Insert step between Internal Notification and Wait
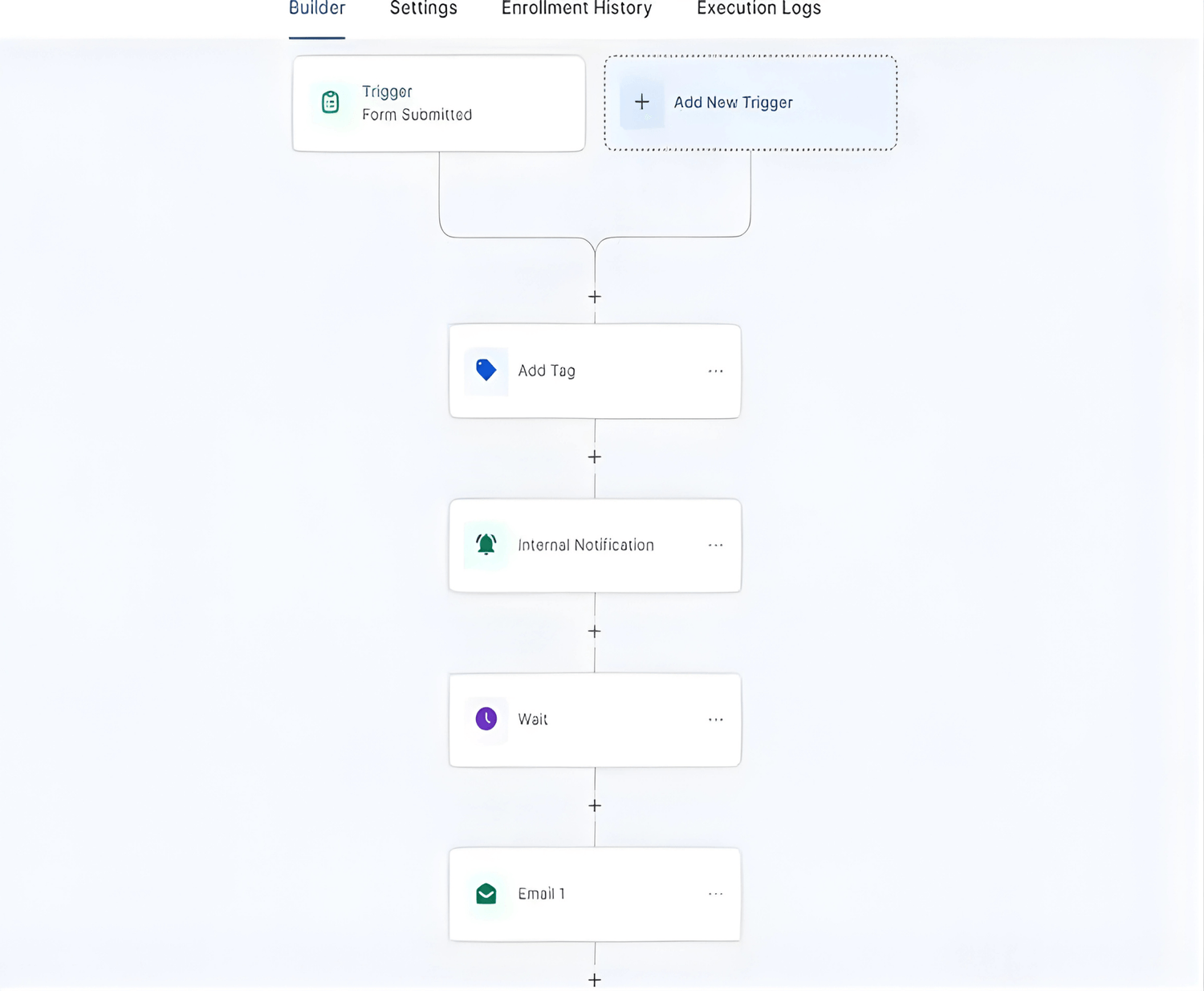 point(595,632)
